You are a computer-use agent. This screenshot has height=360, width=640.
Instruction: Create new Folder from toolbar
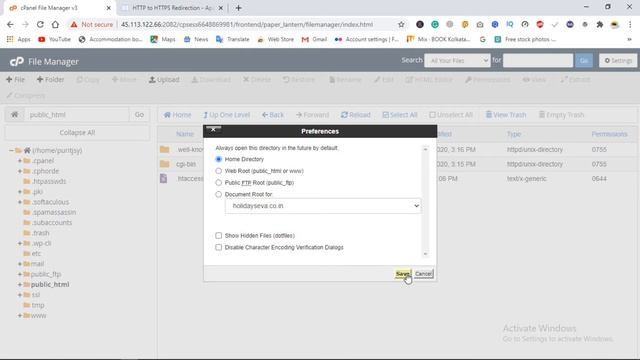point(50,80)
